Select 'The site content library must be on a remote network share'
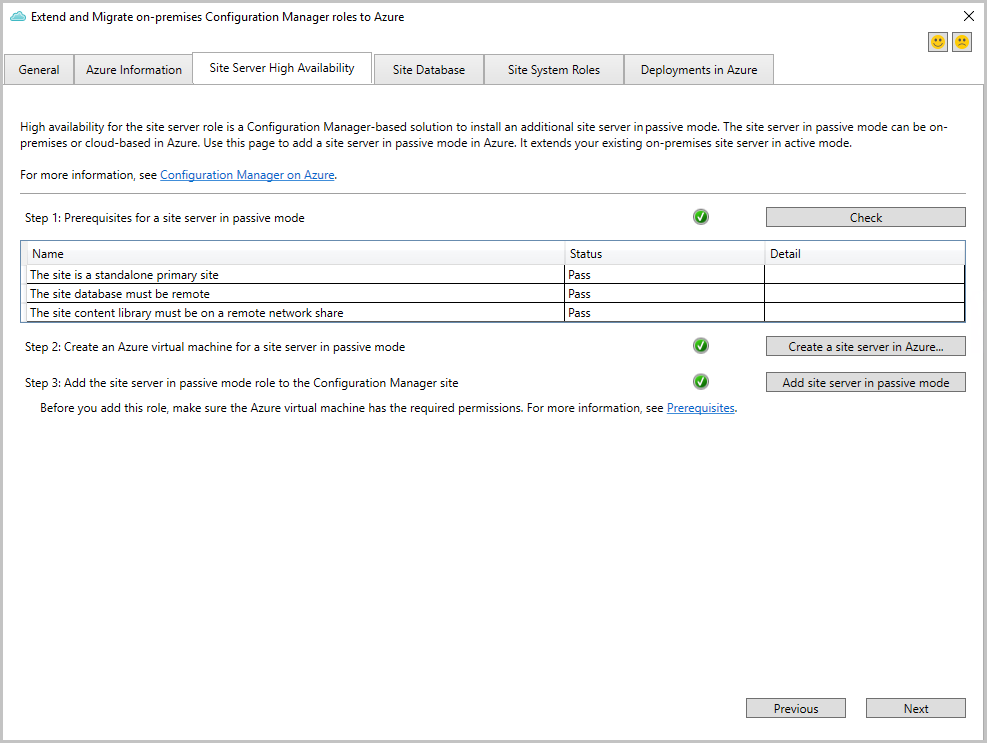 [496, 312]
